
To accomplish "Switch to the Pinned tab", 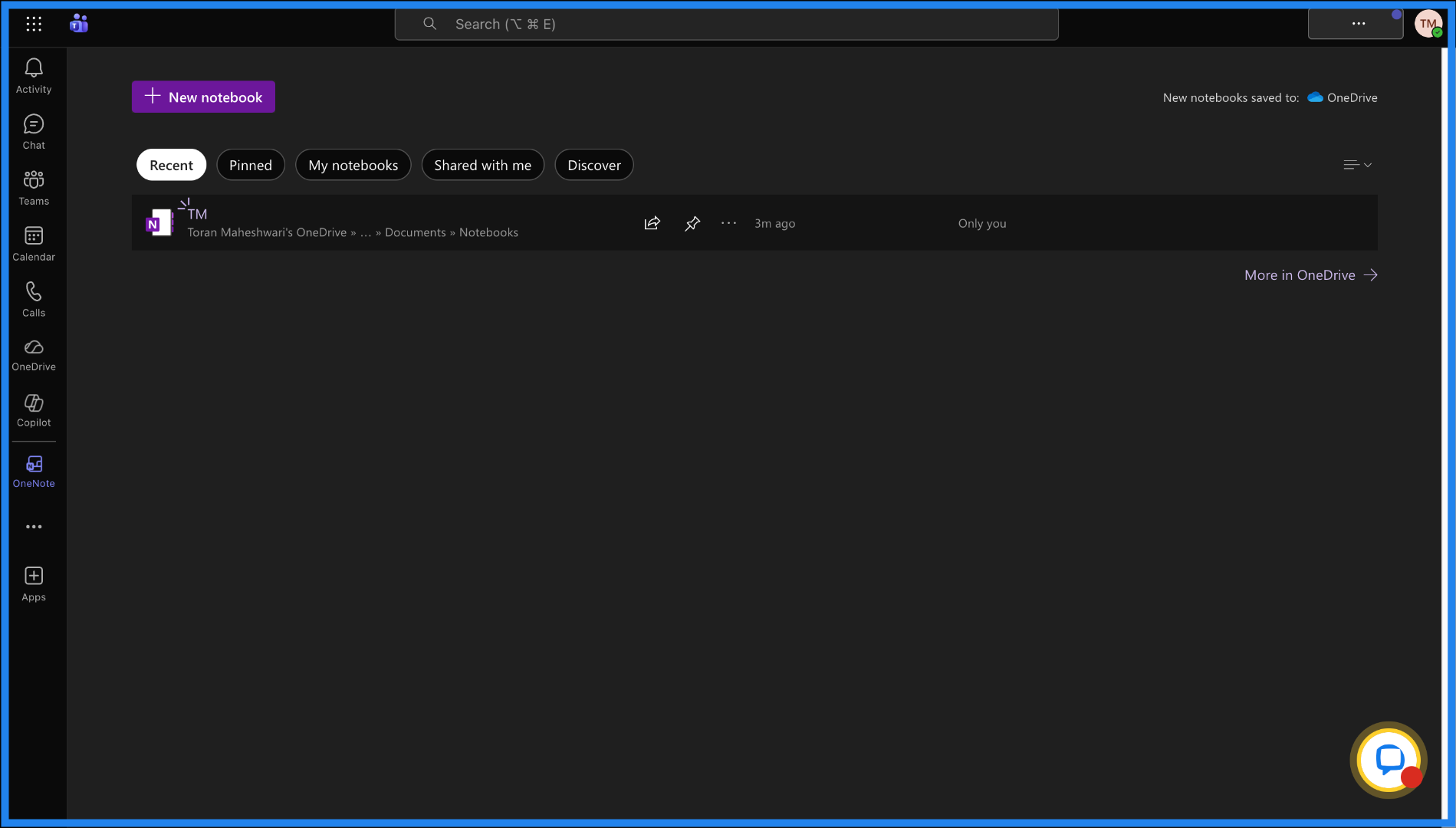I will [x=251, y=165].
